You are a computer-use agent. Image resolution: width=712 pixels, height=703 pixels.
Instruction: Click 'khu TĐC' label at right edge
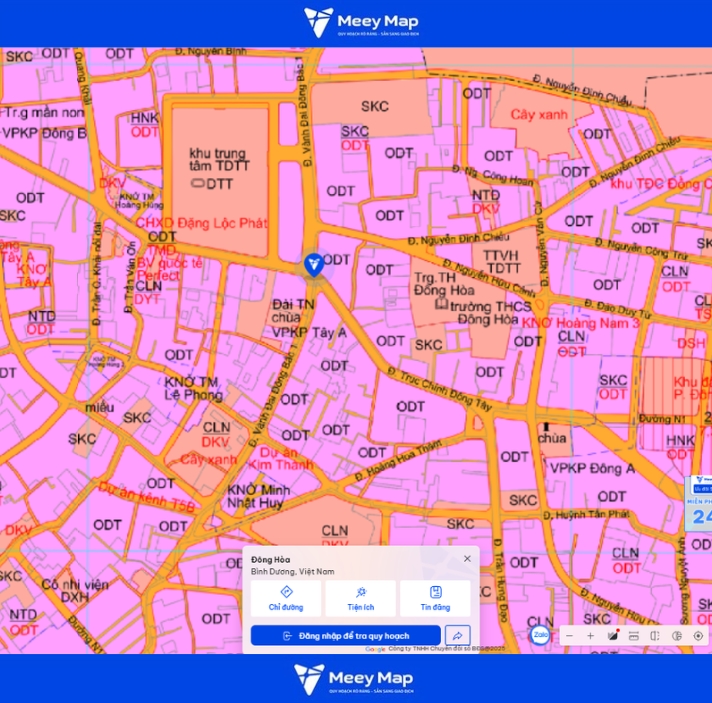coord(661,184)
